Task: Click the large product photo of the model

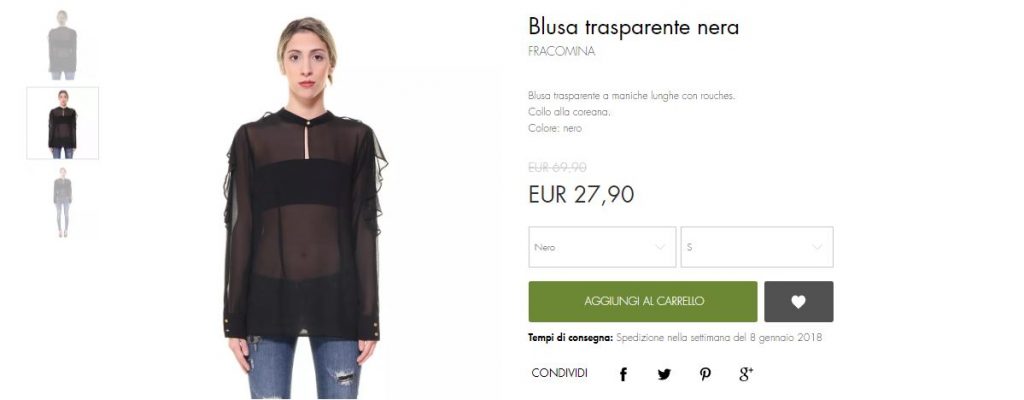Action: pos(304,207)
